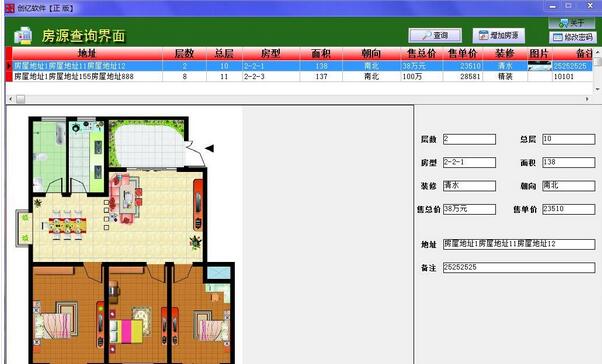The height and width of the screenshot is (364, 602).
Task: Click the table vertical scrollbar down arrow
Action: pos(597,89)
